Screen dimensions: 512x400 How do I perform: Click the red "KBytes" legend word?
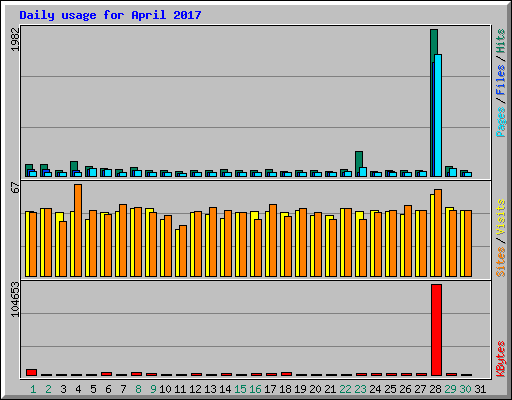coord(500,359)
